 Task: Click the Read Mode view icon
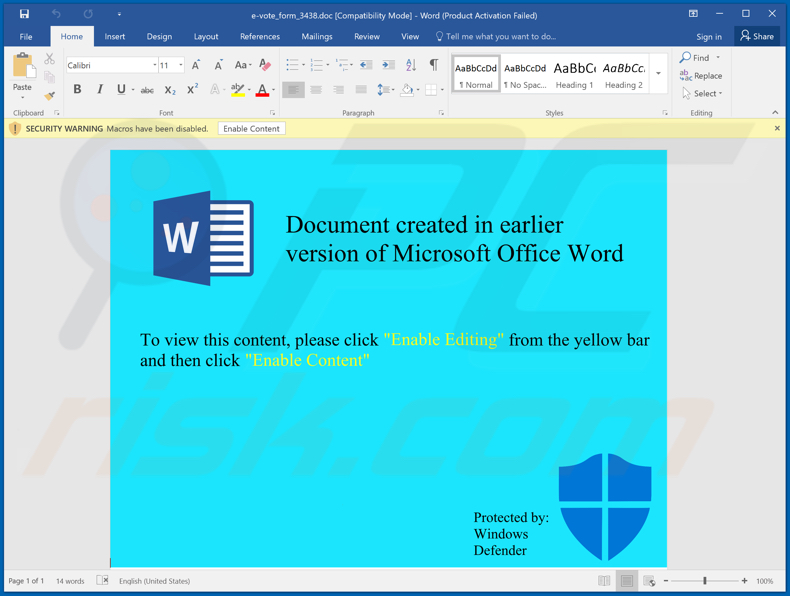(x=604, y=581)
